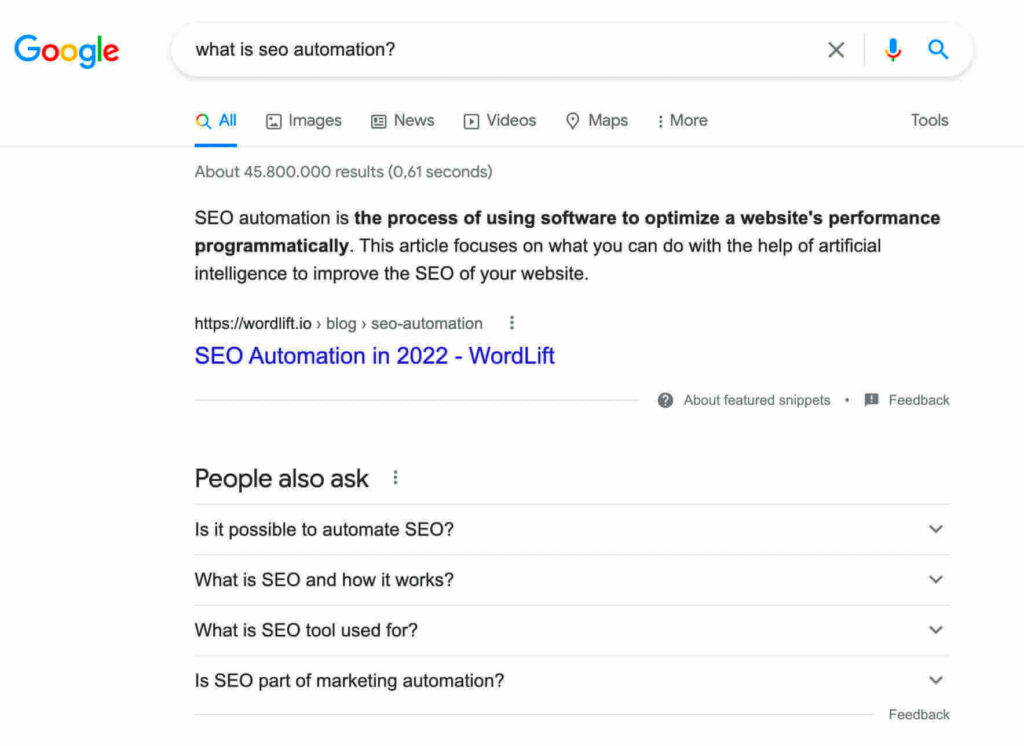Screen dimensions: 1024x746
Task: Start voice search with microphone icon
Action: (893, 50)
